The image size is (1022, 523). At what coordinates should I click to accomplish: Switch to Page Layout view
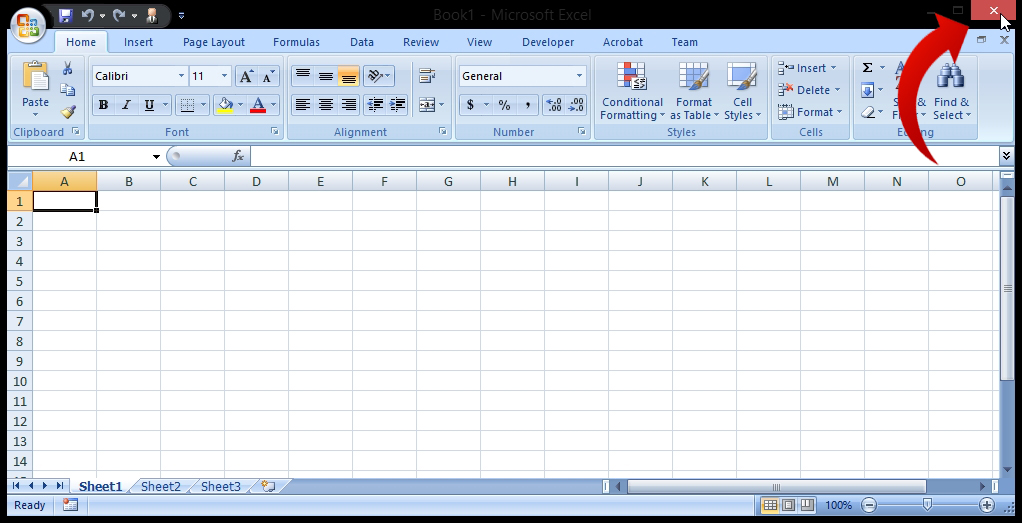(x=789, y=505)
